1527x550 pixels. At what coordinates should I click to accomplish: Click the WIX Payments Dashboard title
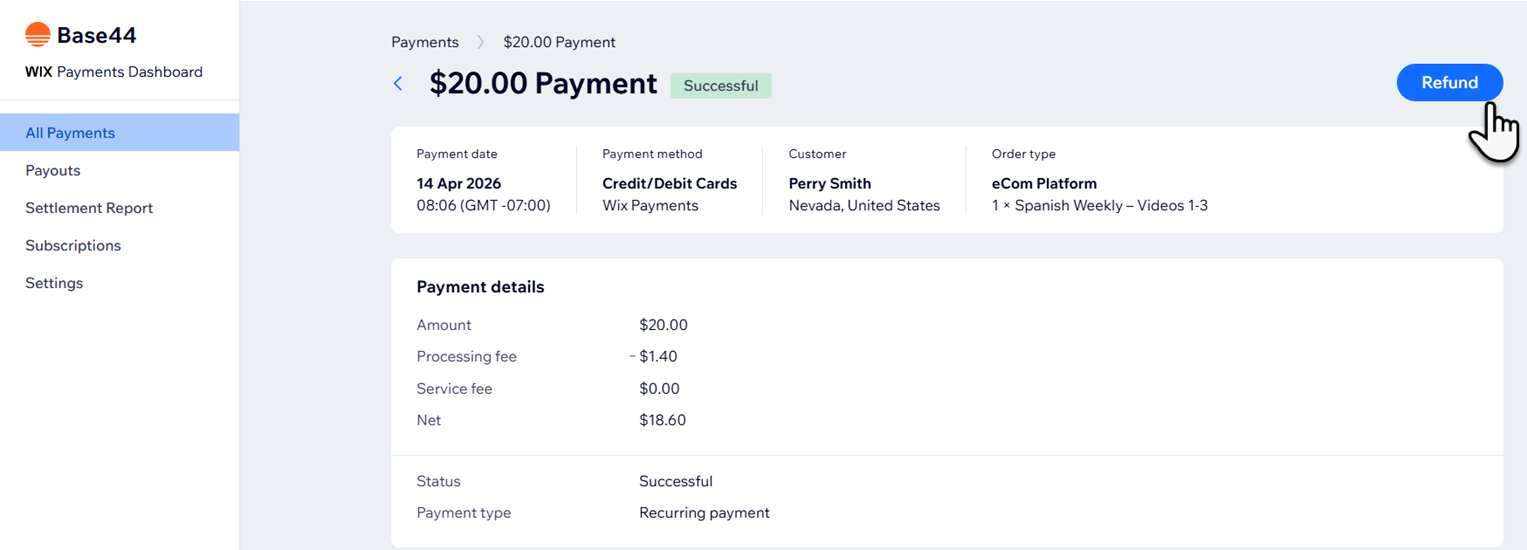[x=114, y=72]
